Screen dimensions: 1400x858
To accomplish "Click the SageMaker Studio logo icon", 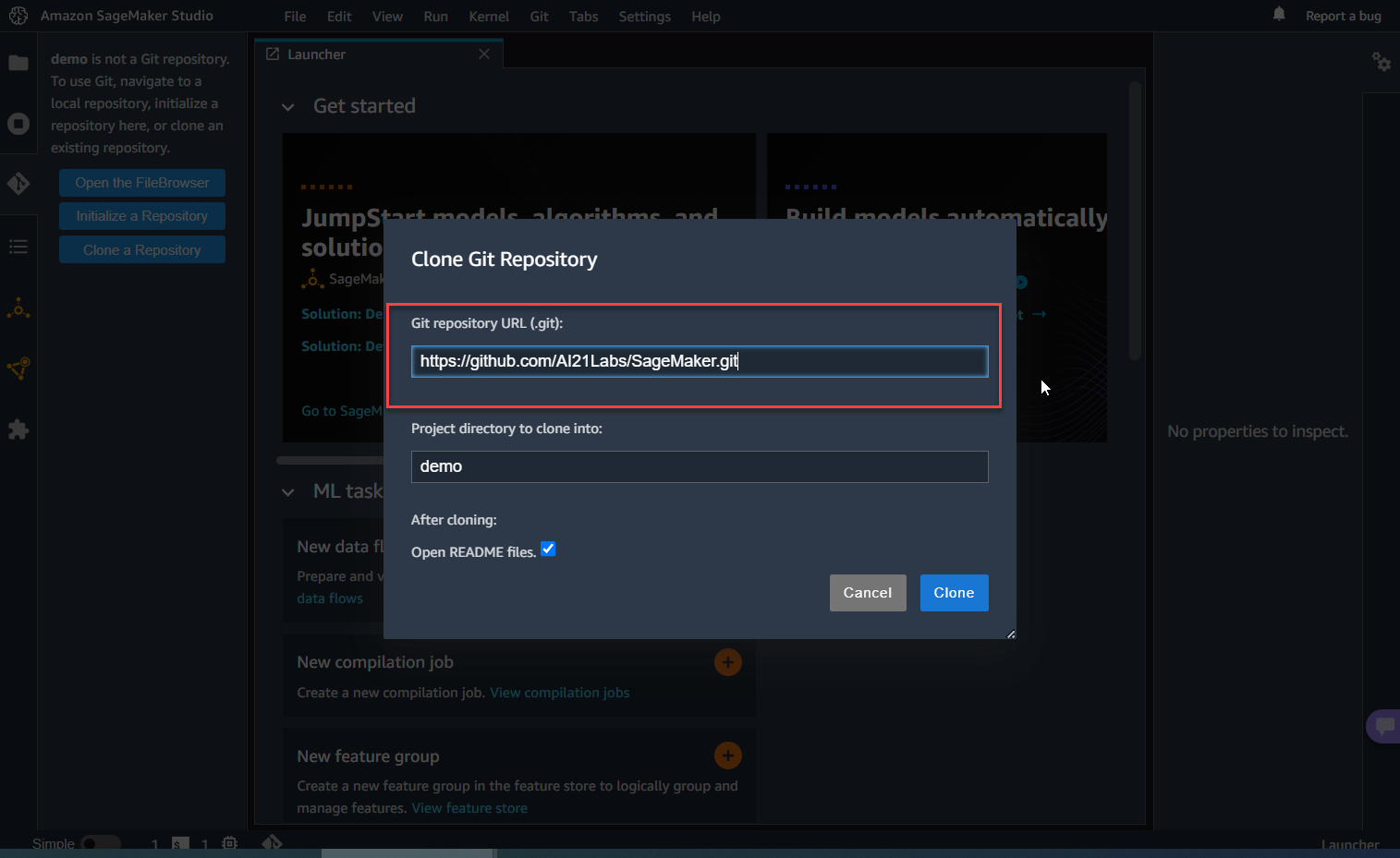I will click(18, 16).
